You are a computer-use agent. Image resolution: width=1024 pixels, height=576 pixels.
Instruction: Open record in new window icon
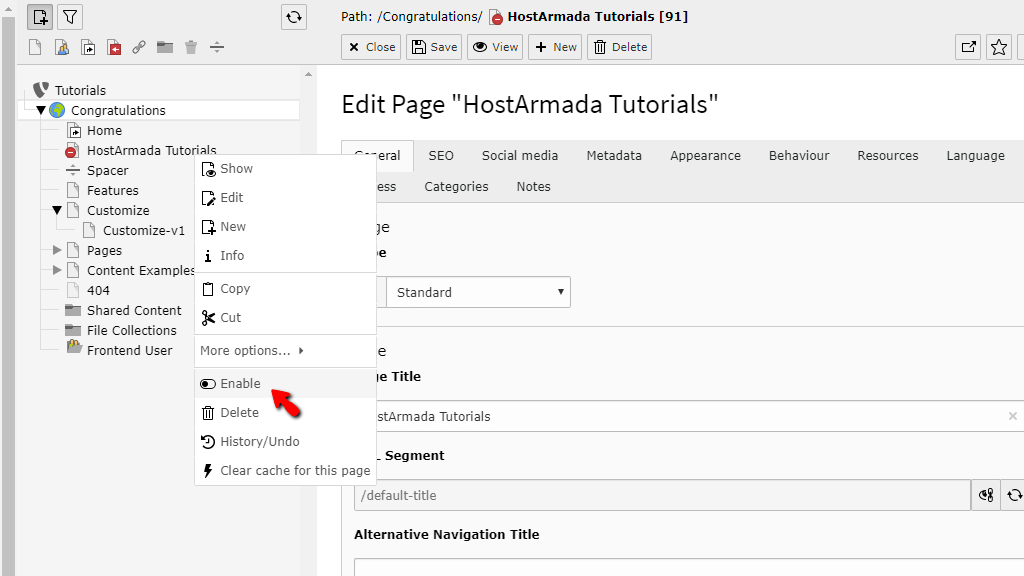pyautogui.click(x=968, y=47)
